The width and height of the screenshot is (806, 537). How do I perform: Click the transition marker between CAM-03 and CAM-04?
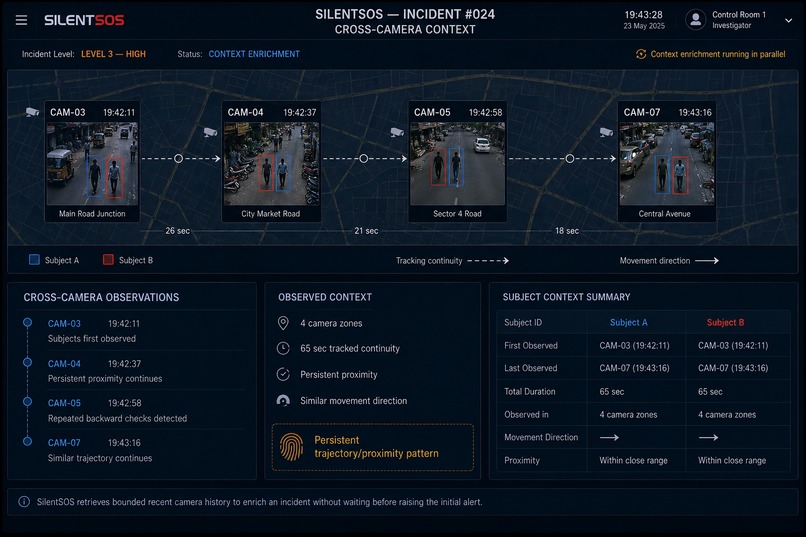click(x=178, y=158)
